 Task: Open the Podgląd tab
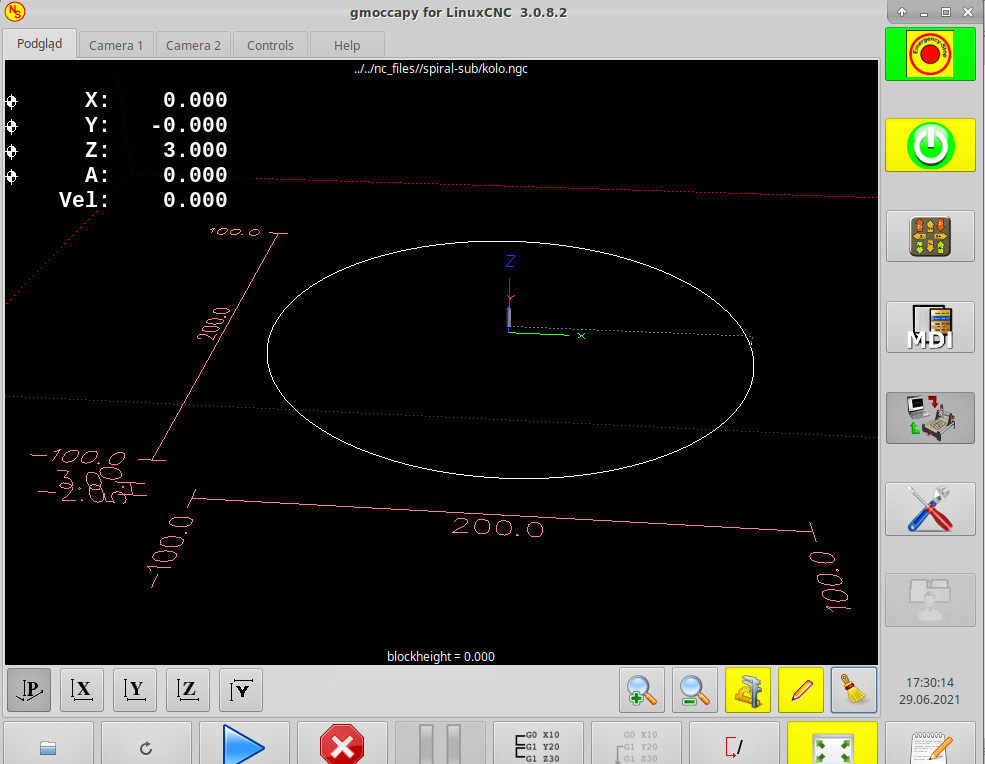point(40,44)
